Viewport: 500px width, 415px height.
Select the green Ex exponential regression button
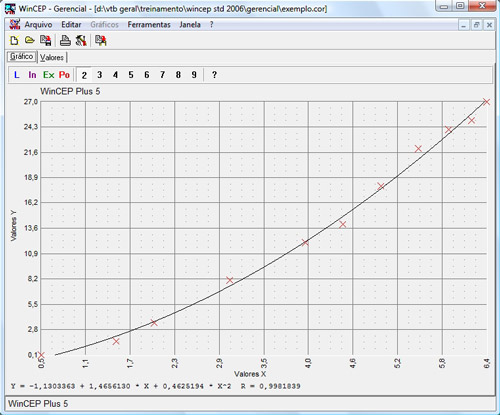point(49,75)
